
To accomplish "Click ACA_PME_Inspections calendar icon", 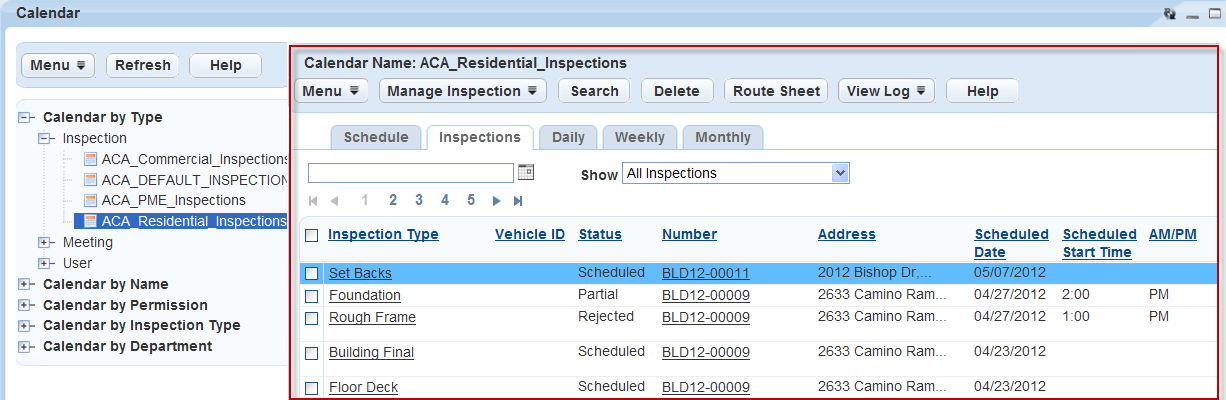I will point(91,200).
